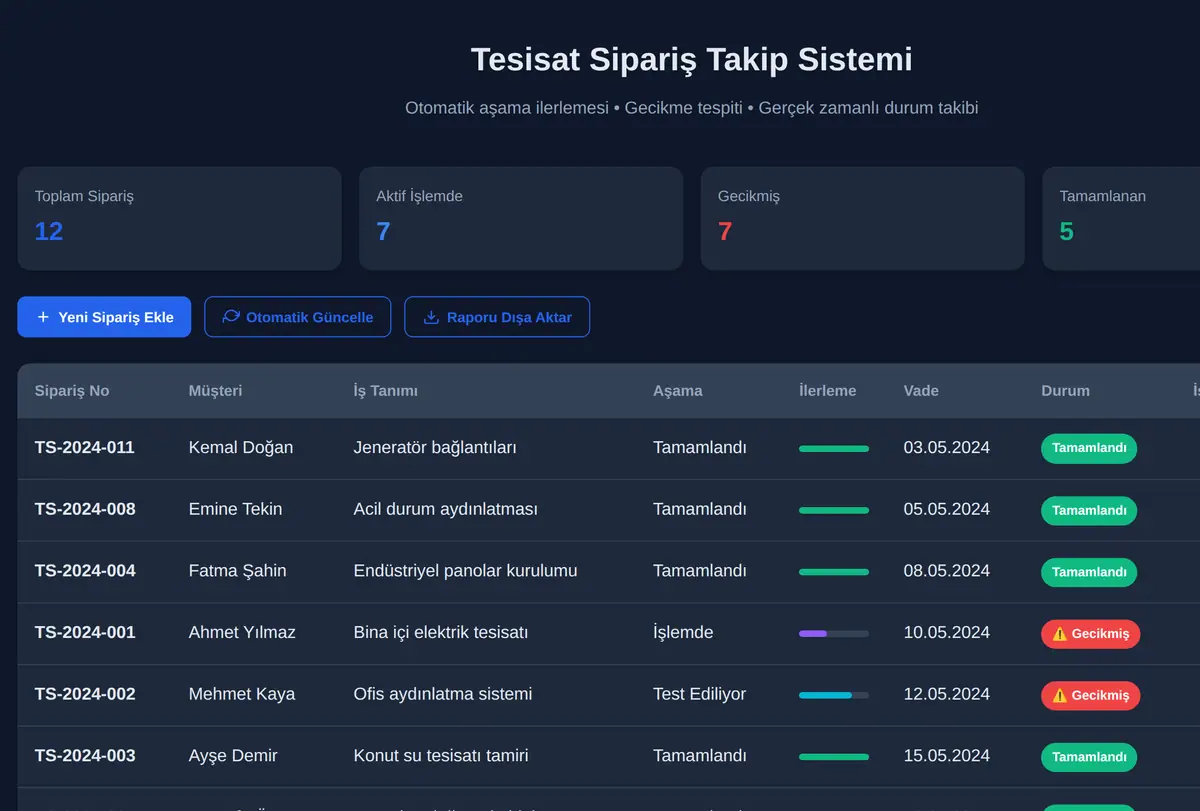
Task: Click due date 12.05.2024
Action: tap(946, 694)
